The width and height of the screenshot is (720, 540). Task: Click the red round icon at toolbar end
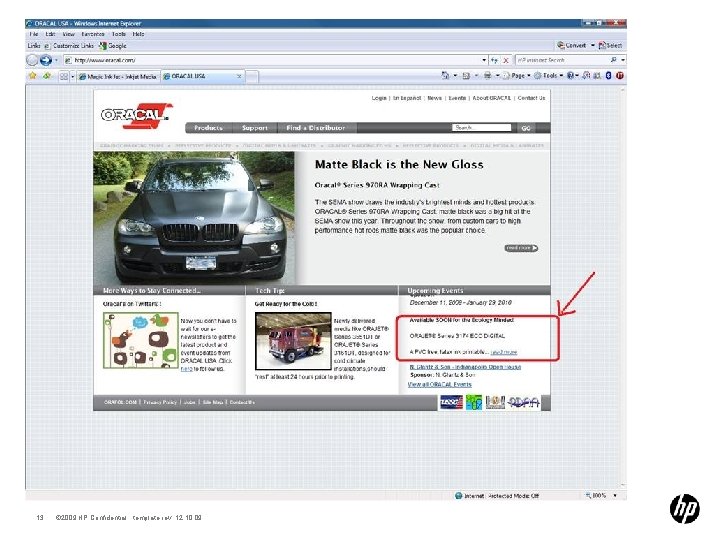point(620,75)
